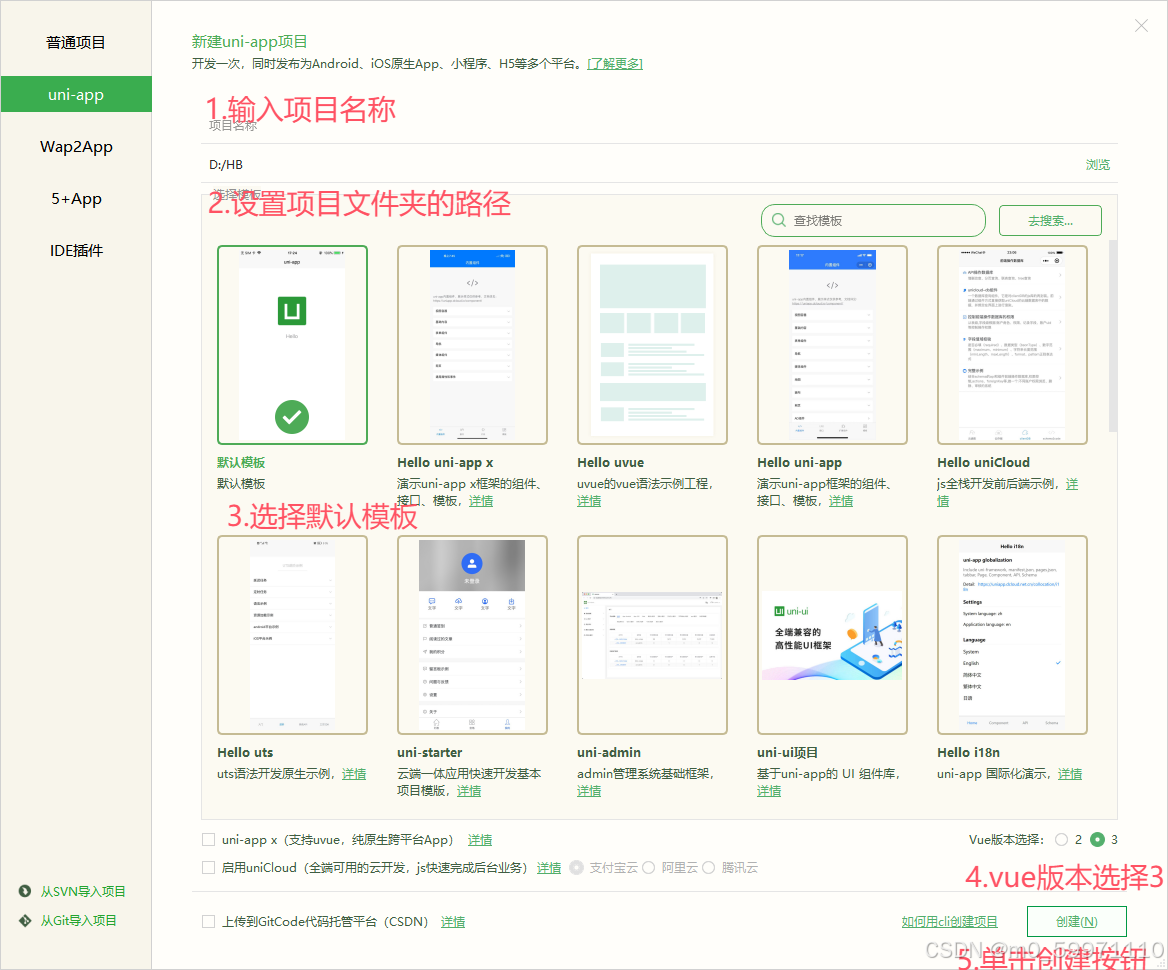Select the uni-starter template thumbnail
The width and height of the screenshot is (1168, 970).
pyautogui.click(x=472, y=635)
